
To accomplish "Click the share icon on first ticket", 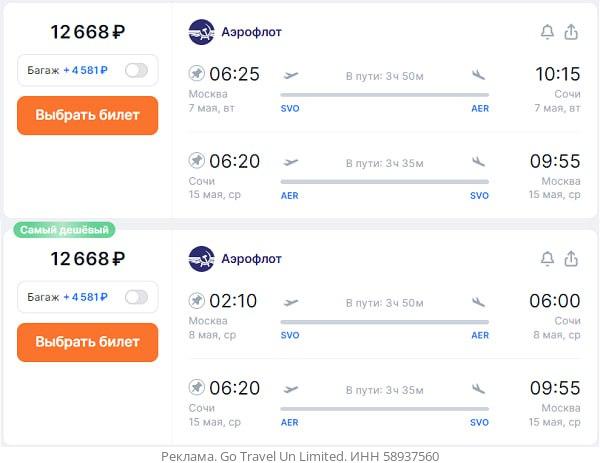I will click(571, 32).
